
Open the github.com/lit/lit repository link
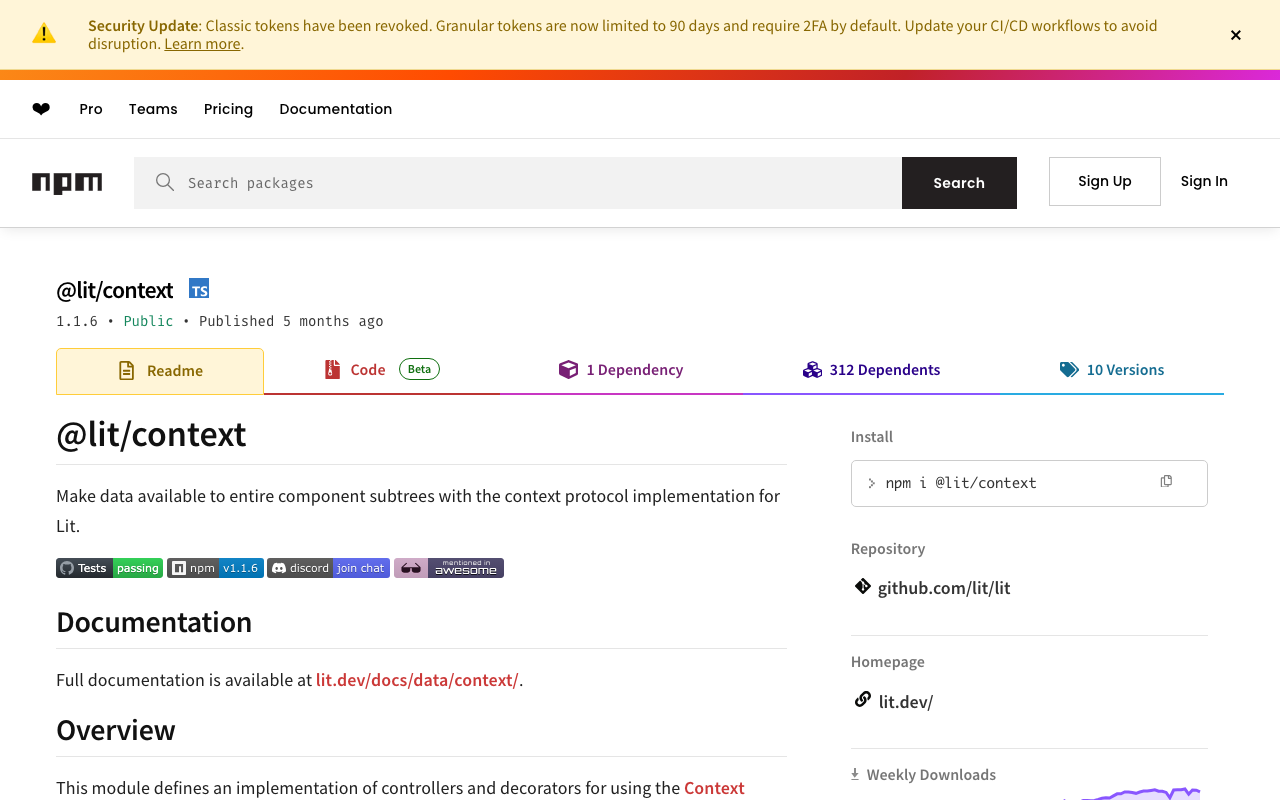(943, 588)
